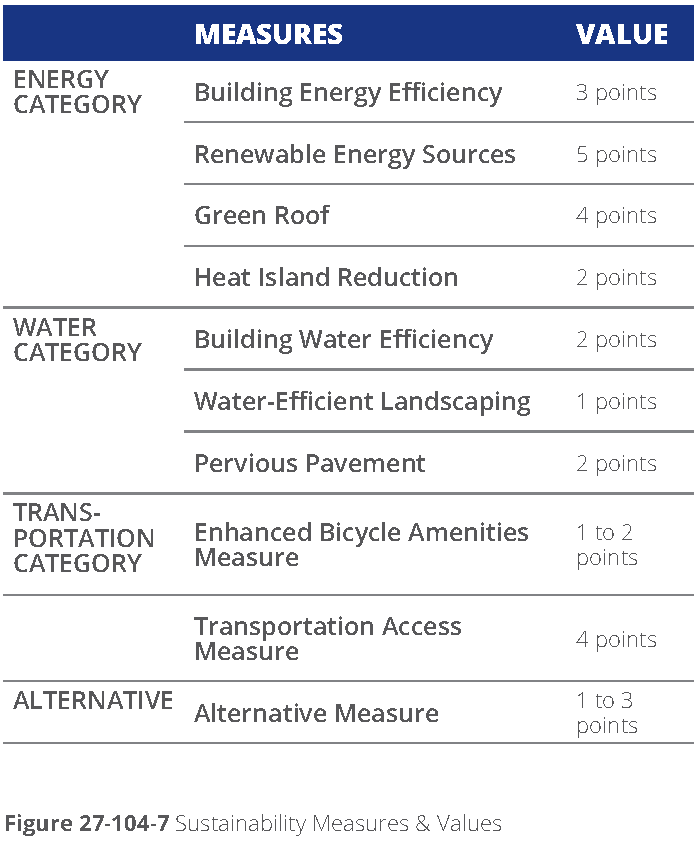
Task: Click the Building Energy Efficiency row
Action: tap(348, 93)
